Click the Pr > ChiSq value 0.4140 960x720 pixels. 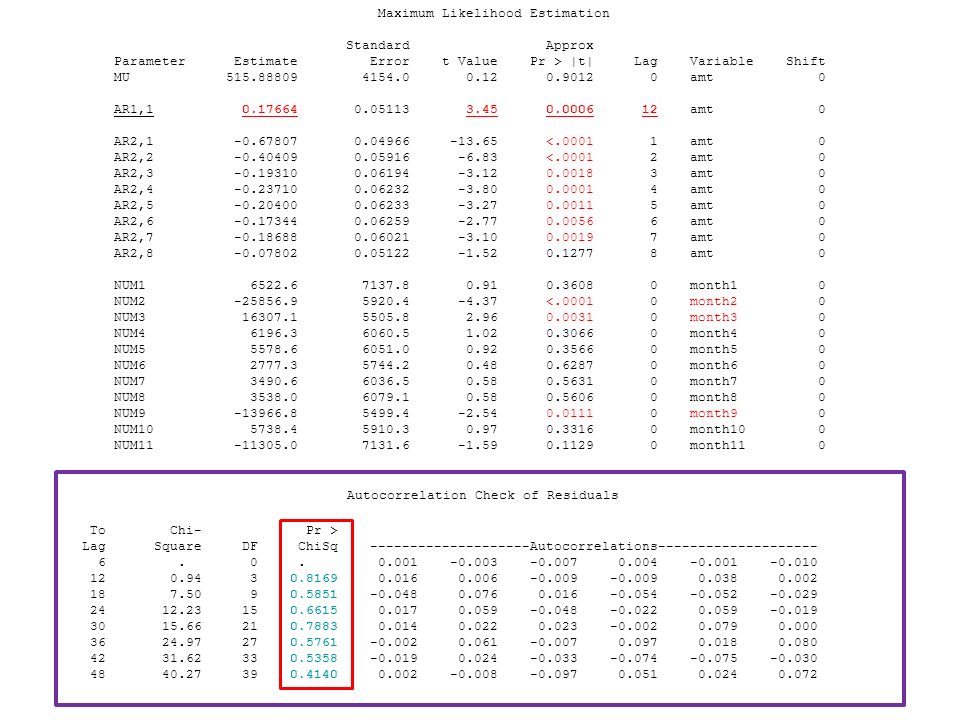pos(314,674)
